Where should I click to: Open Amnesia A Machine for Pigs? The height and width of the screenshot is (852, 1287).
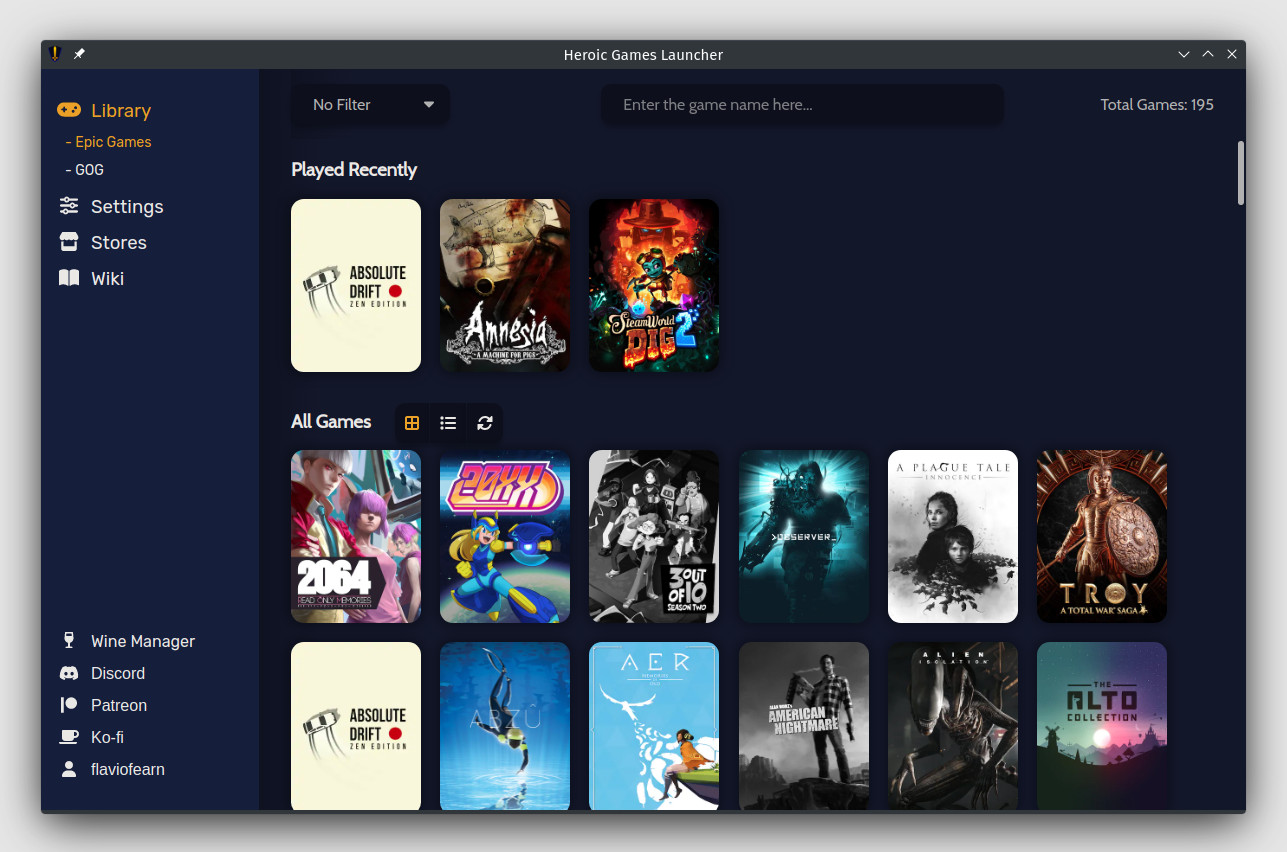tap(505, 285)
